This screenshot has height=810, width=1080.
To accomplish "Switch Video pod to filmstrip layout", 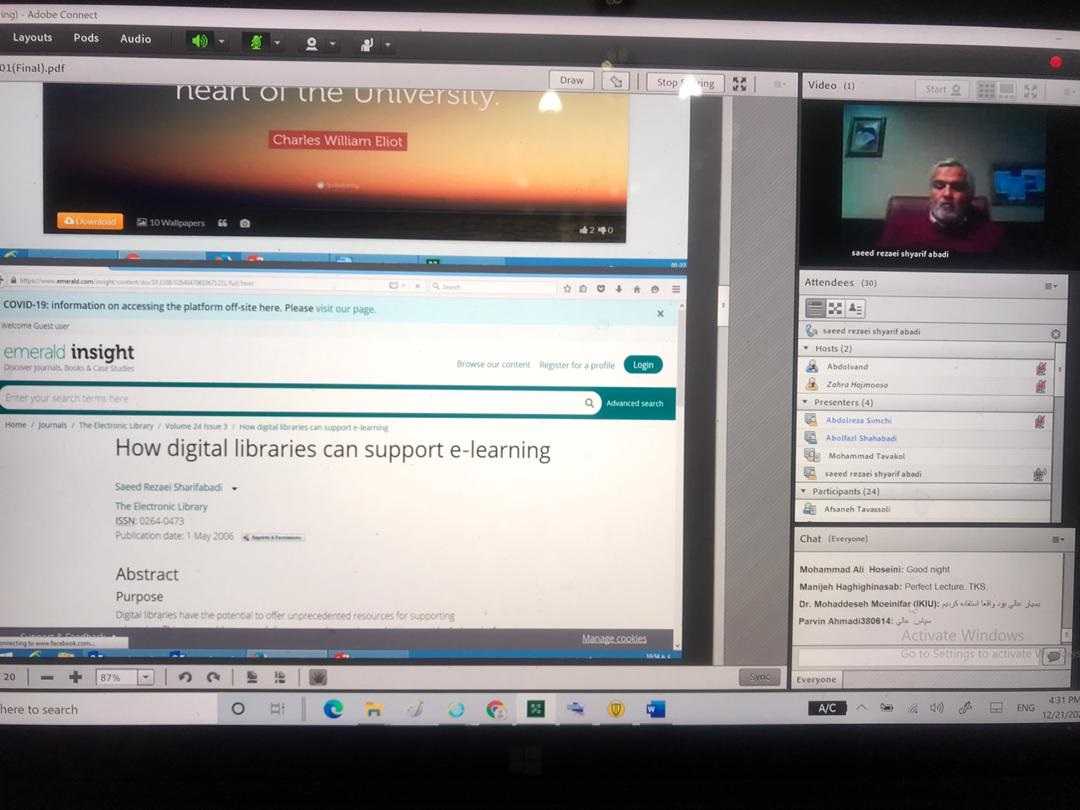I will (x=1007, y=90).
